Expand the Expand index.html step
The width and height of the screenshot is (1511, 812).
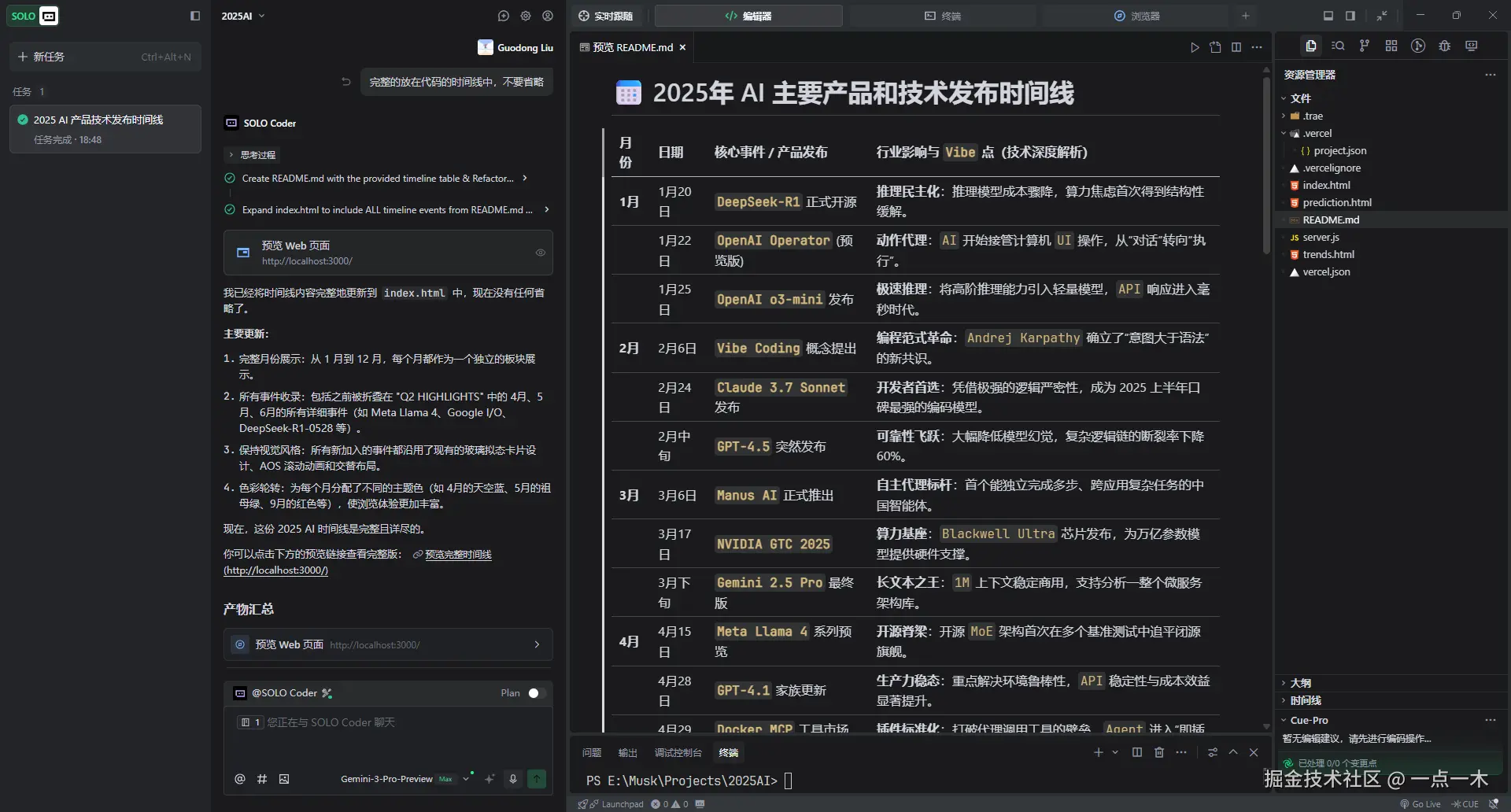pyautogui.click(x=388, y=210)
